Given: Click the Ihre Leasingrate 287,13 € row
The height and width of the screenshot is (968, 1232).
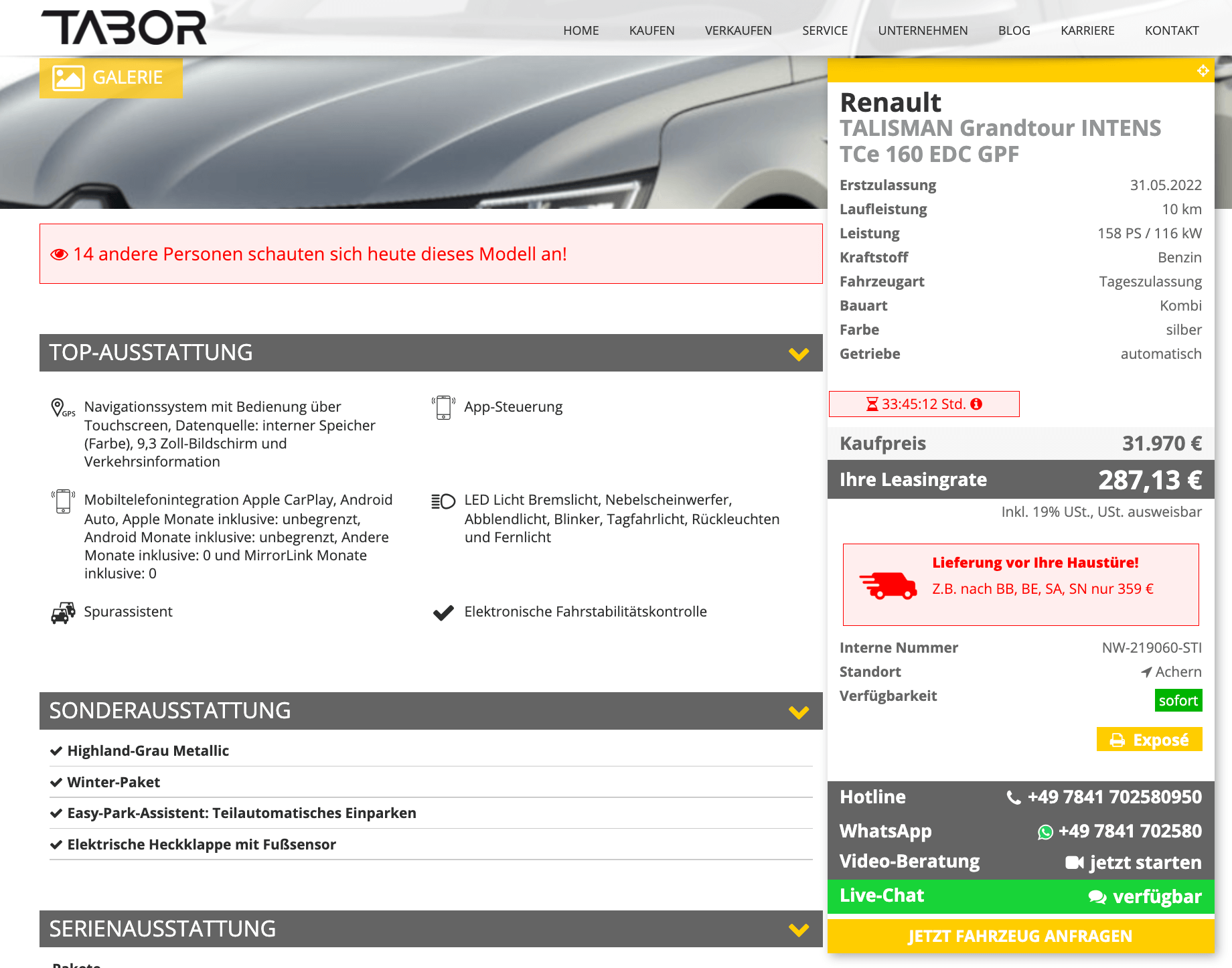Looking at the screenshot, I should 1020,479.
